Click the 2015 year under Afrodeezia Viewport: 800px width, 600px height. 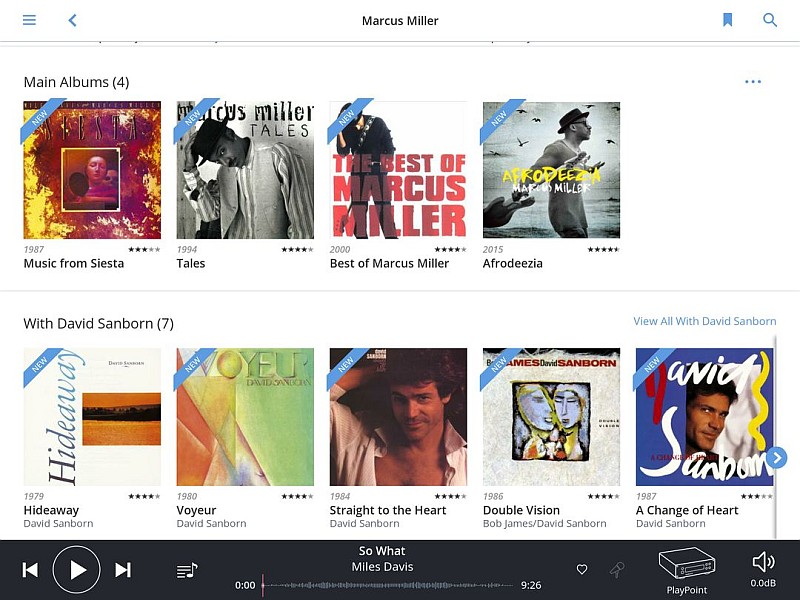493,249
